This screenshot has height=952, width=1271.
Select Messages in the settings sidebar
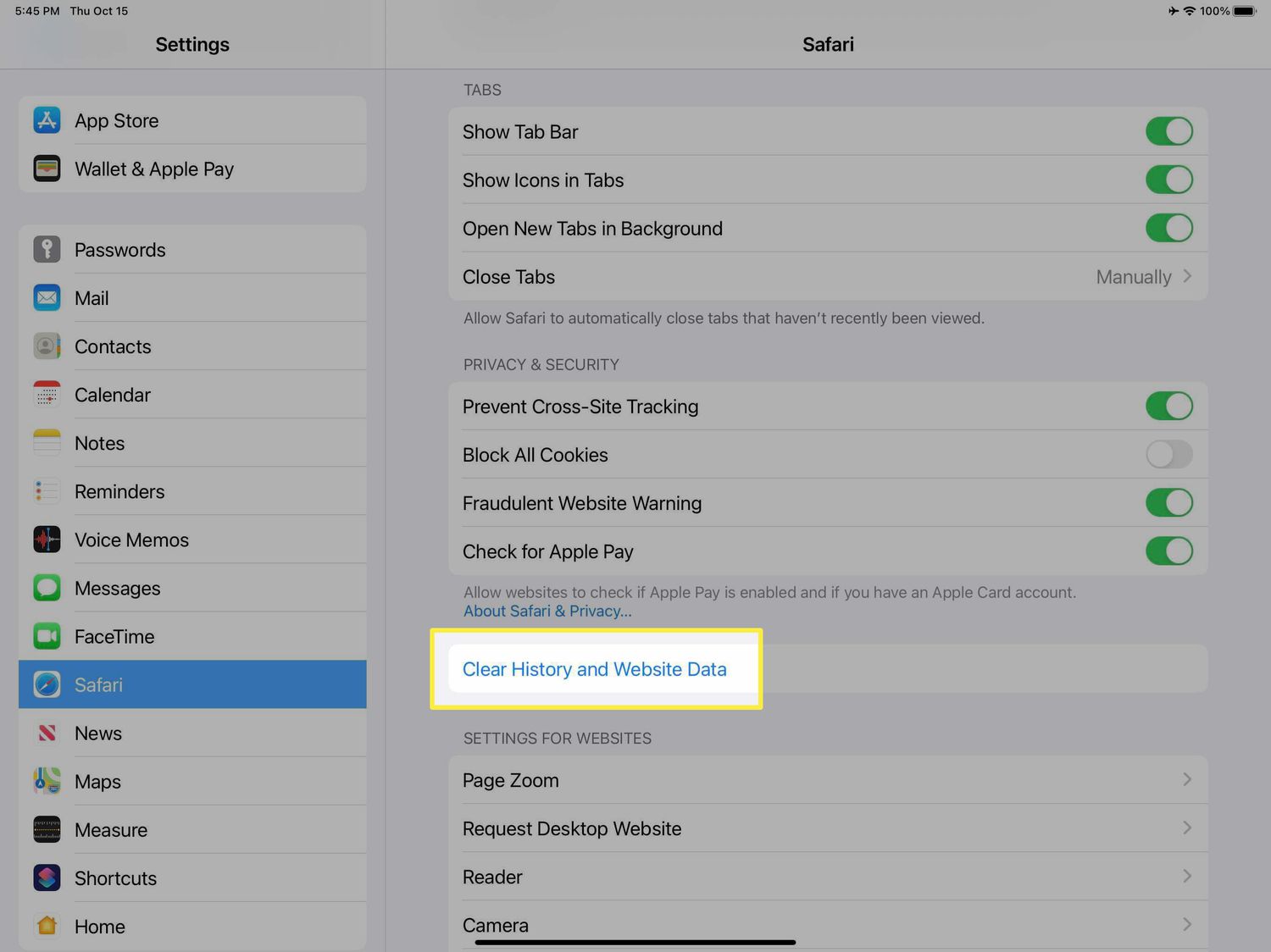[117, 588]
